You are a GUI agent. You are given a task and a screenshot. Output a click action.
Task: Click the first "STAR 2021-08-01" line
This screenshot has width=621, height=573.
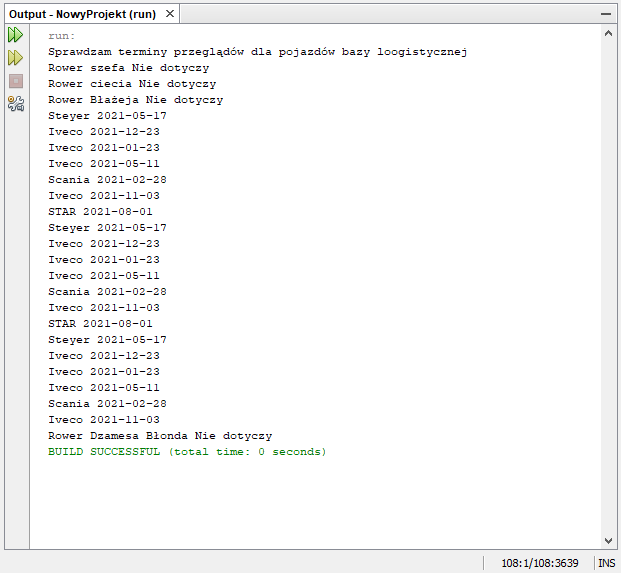coord(100,212)
